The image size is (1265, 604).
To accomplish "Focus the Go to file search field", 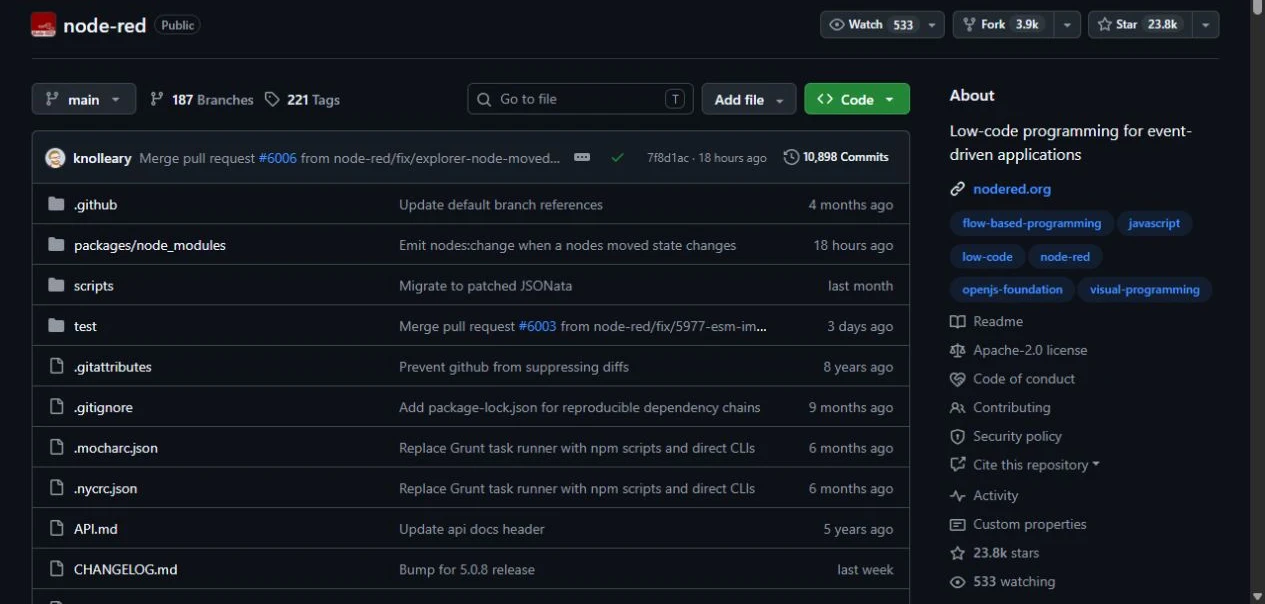I will pyautogui.click(x=580, y=99).
